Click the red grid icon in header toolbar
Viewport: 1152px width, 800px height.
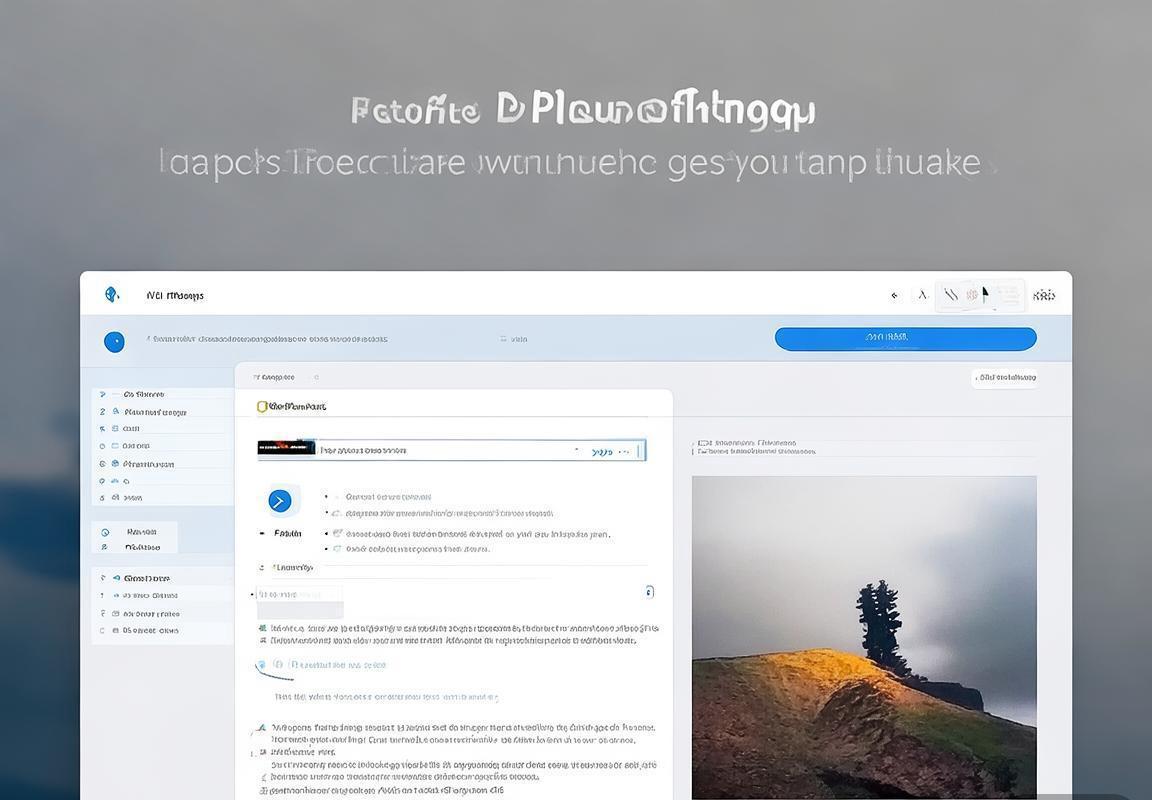coord(972,295)
